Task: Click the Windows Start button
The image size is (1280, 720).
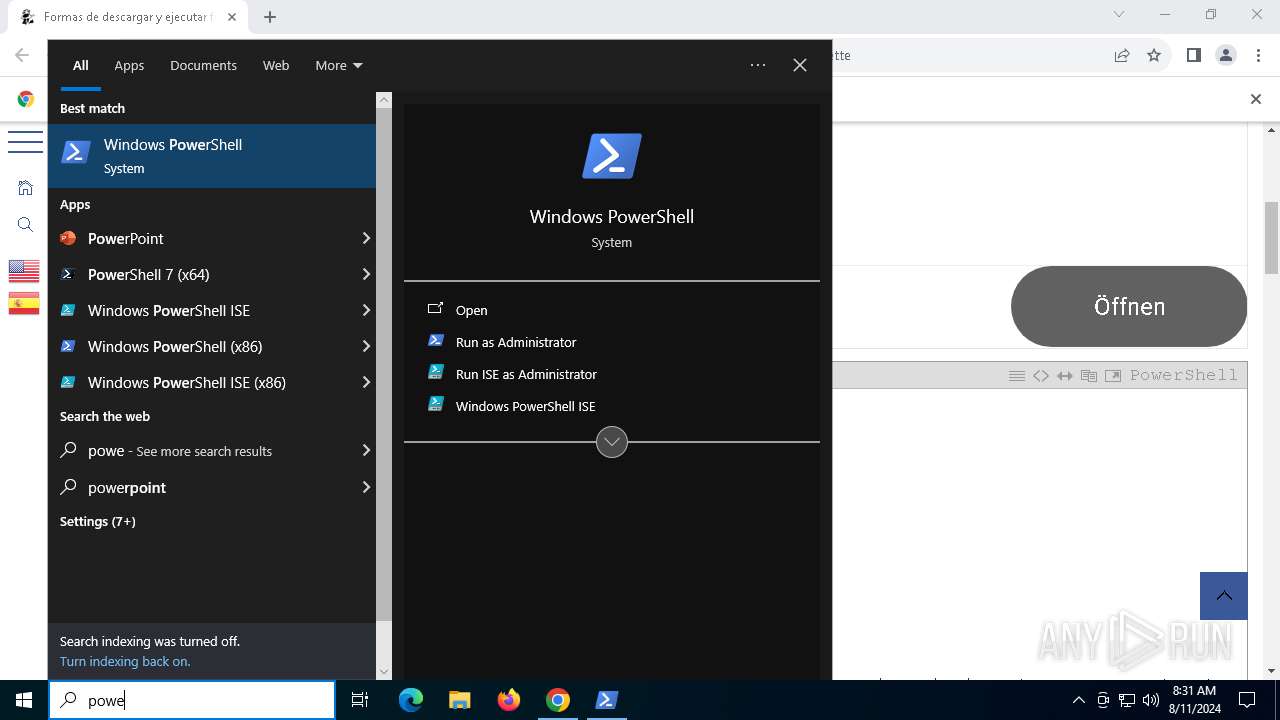Action: click(24, 700)
